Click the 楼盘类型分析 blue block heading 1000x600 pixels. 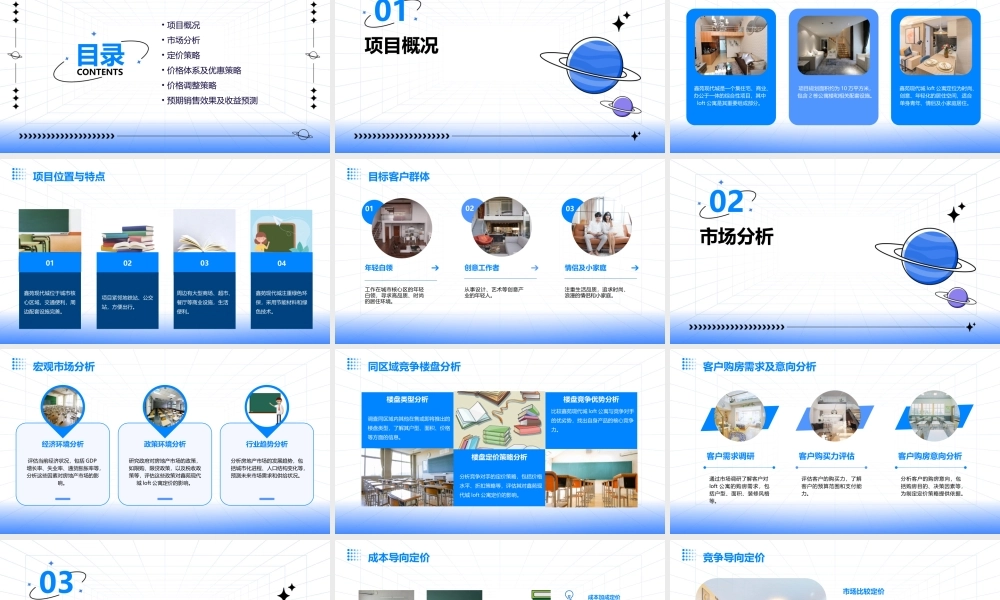click(407, 400)
